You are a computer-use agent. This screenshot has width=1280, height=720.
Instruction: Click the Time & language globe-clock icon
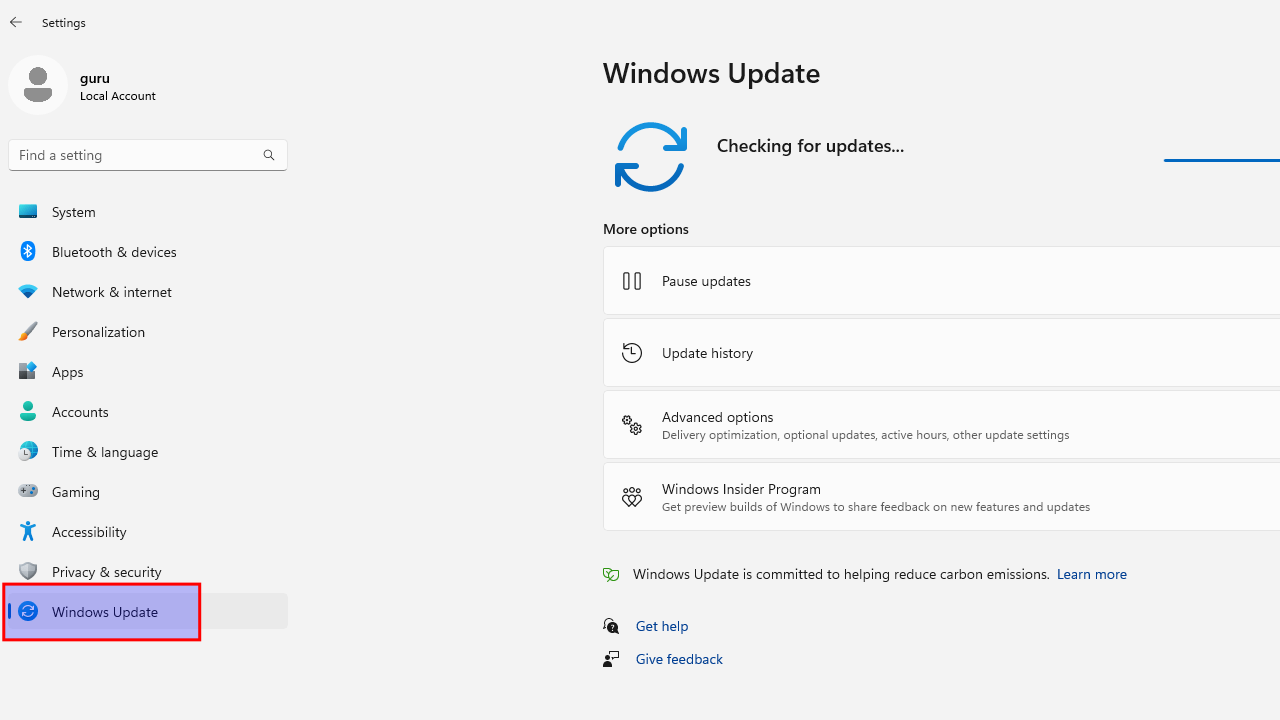[x=28, y=452]
